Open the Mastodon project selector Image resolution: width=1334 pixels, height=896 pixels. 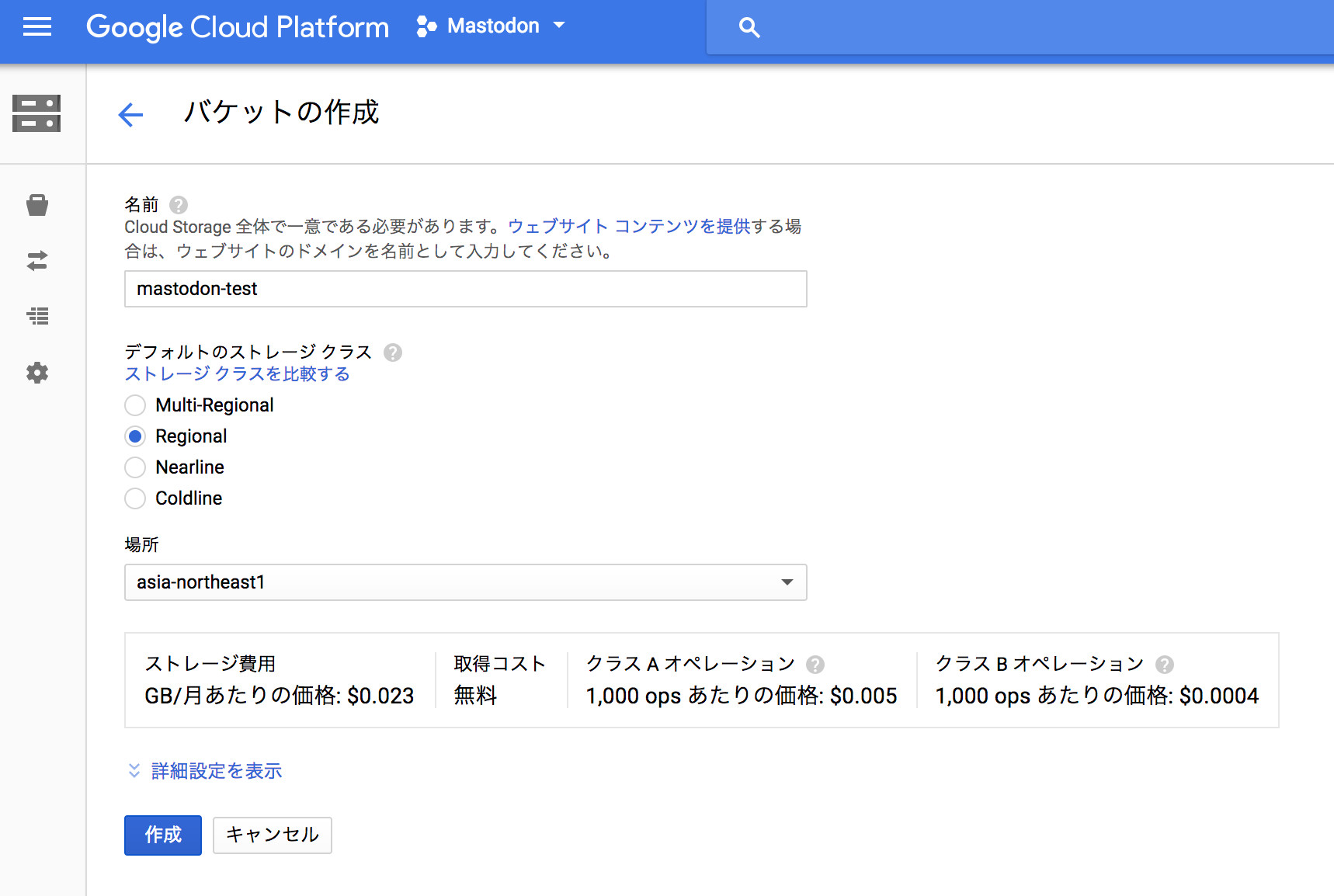[x=491, y=26]
